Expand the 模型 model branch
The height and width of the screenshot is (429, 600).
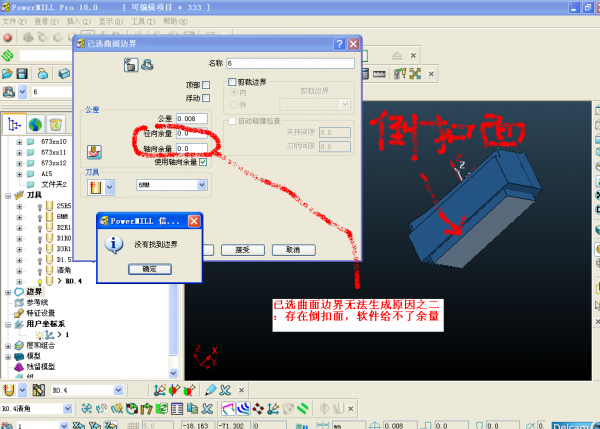point(8,356)
